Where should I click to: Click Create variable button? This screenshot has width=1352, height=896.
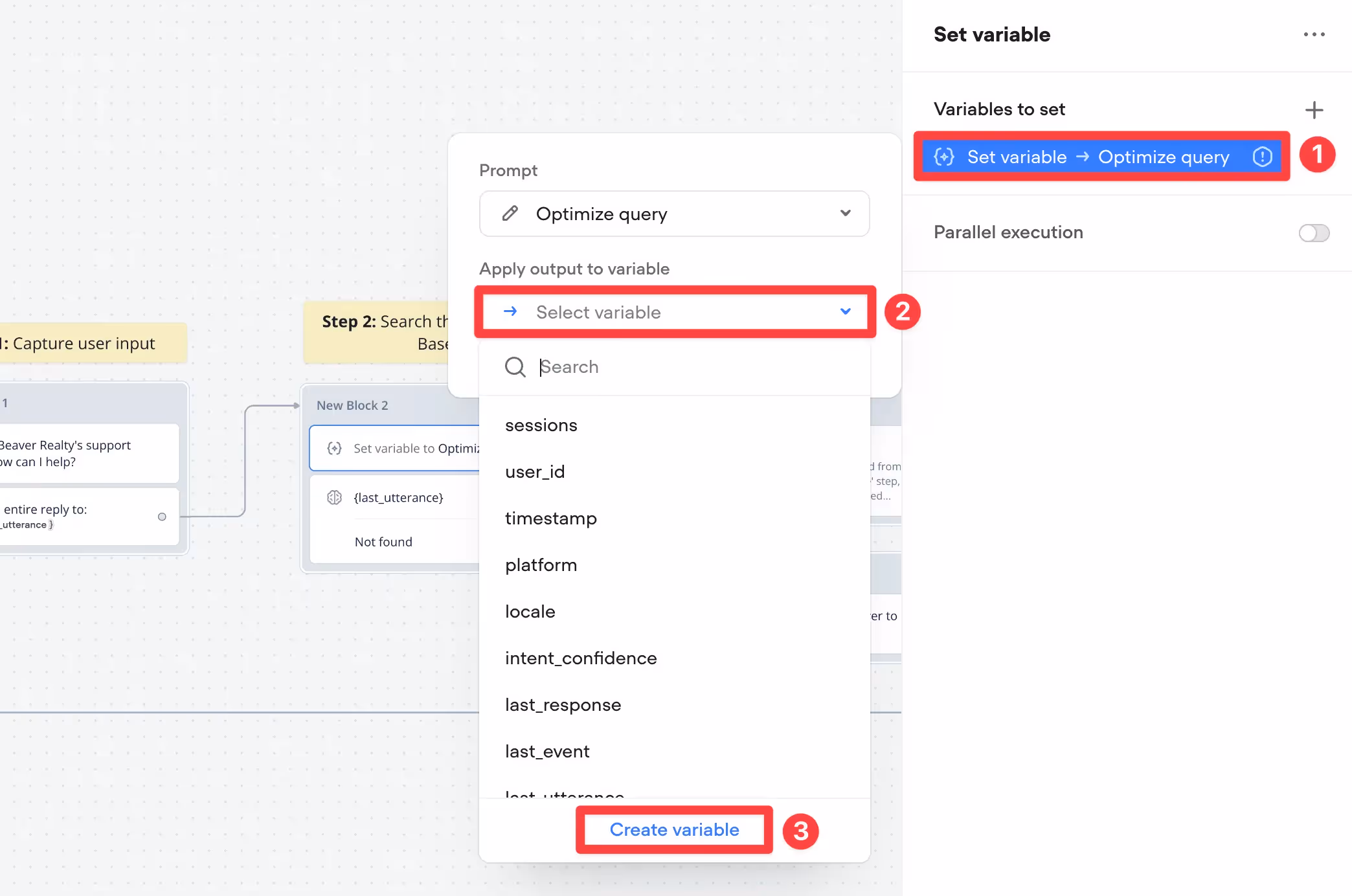674,829
